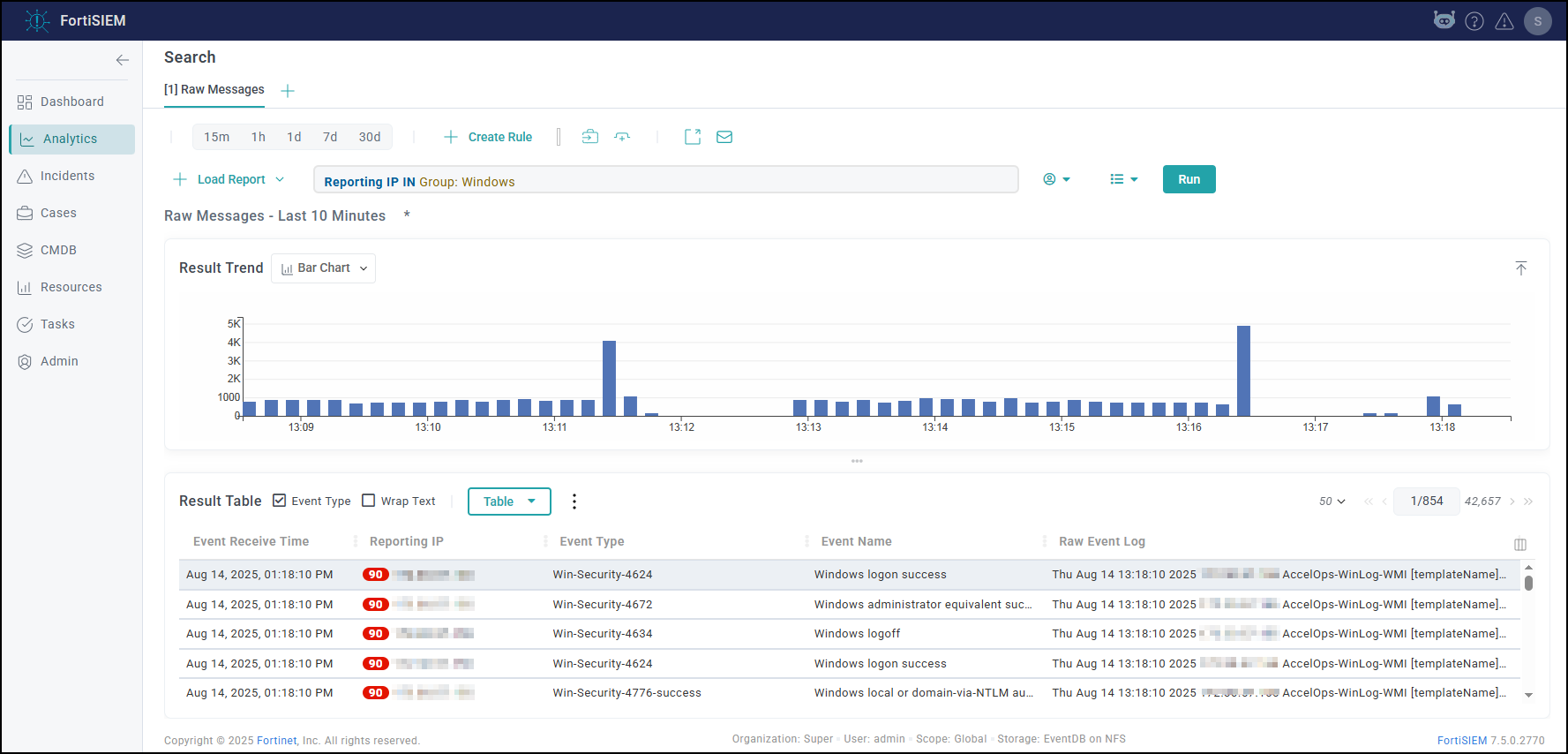Open the alerts warning triangle icon
This screenshot has height=754, width=1568.
point(1504,21)
